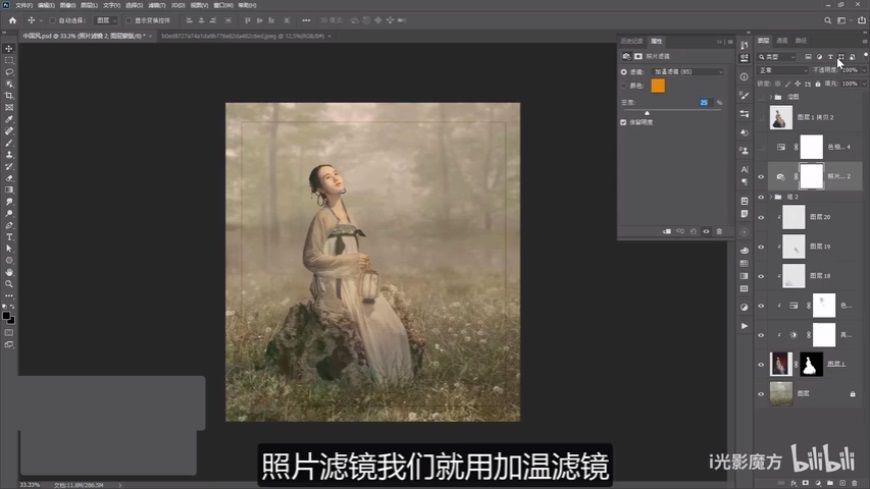The width and height of the screenshot is (870, 489).
Task: Select the Rectangular Marquee tool
Action: (x=9, y=61)
